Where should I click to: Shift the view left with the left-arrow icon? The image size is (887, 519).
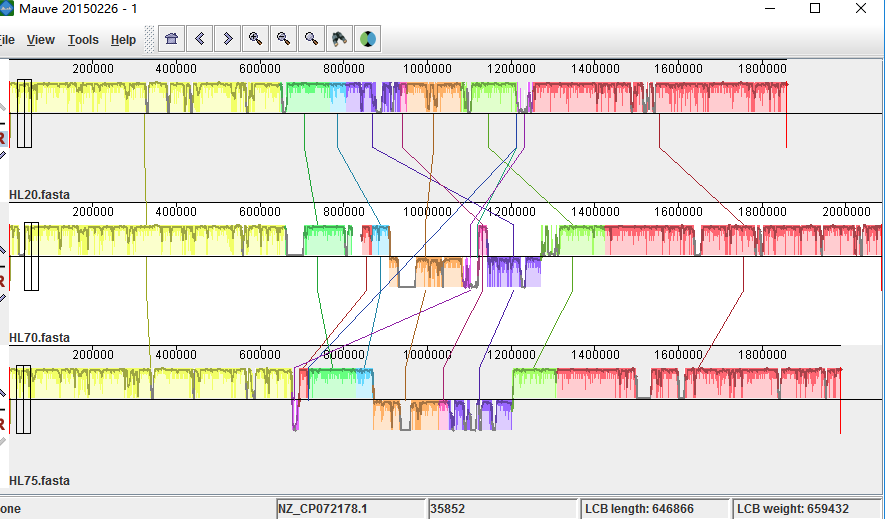[x=200, y=39]
